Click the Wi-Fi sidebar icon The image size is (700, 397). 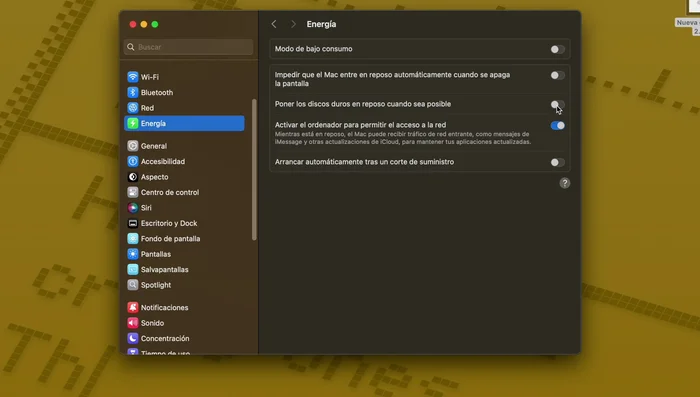click(x=133, y=77)
